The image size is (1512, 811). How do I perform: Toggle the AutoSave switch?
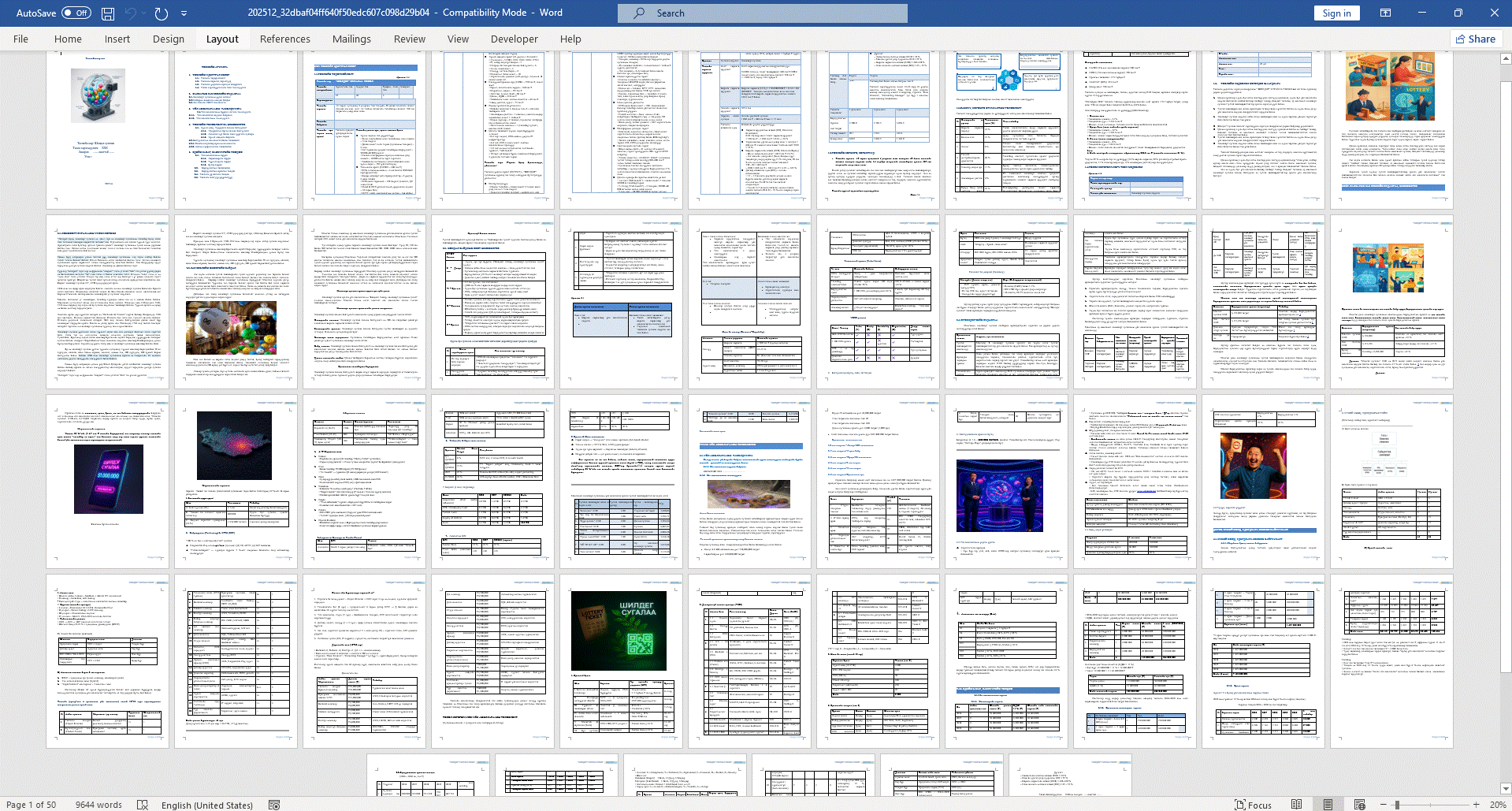tap(76, 13)
